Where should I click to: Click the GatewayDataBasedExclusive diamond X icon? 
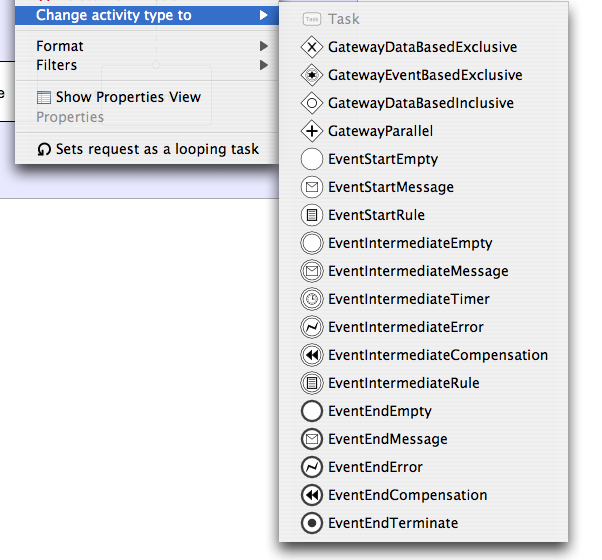point(312,47)
